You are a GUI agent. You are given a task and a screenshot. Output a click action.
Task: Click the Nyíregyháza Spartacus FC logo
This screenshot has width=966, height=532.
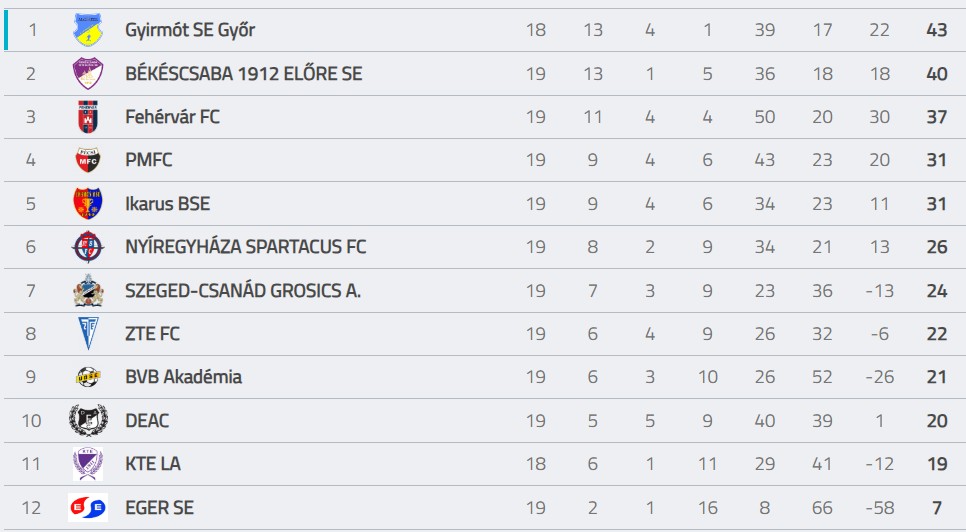(88, 247)
